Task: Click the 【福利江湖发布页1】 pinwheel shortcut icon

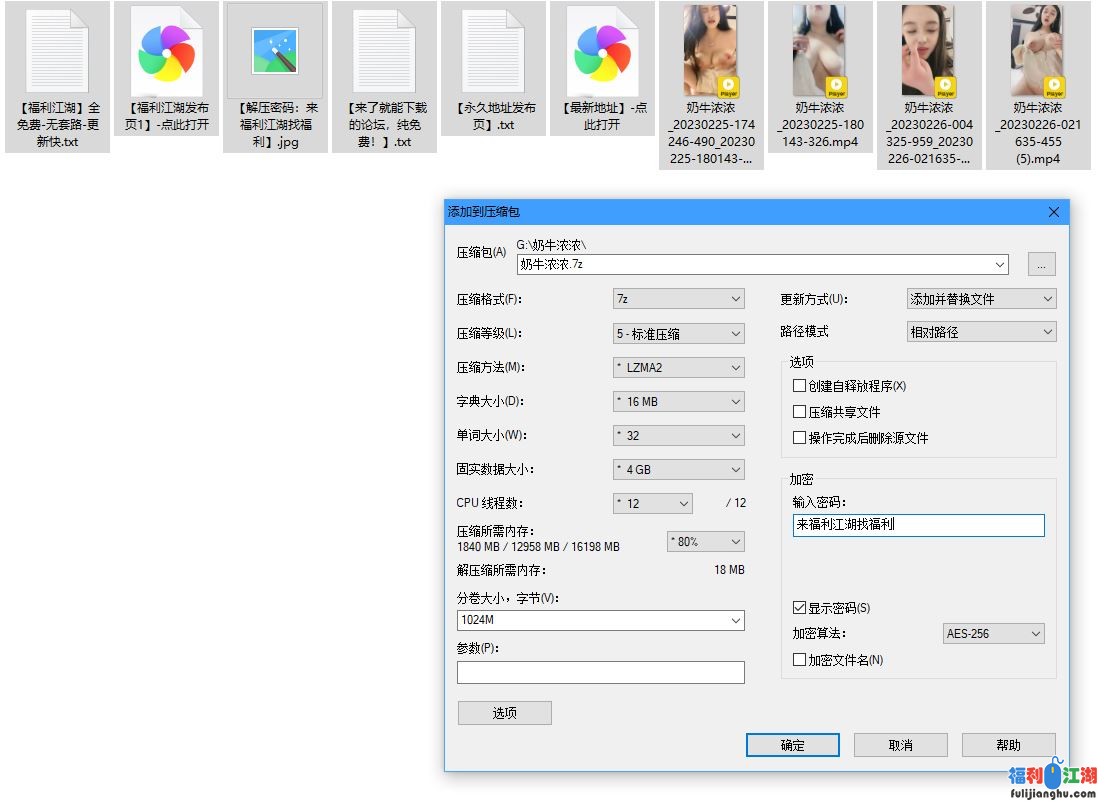Action: click(x=166, y=52)
